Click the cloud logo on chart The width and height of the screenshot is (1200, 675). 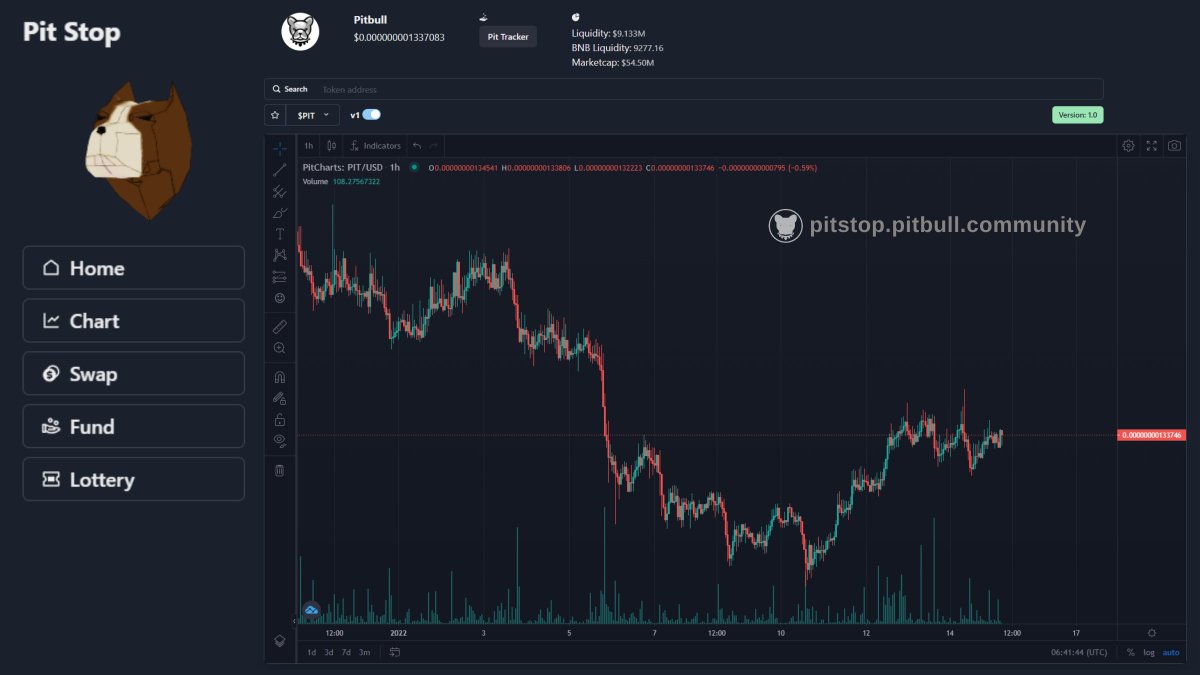click(311, 609)
